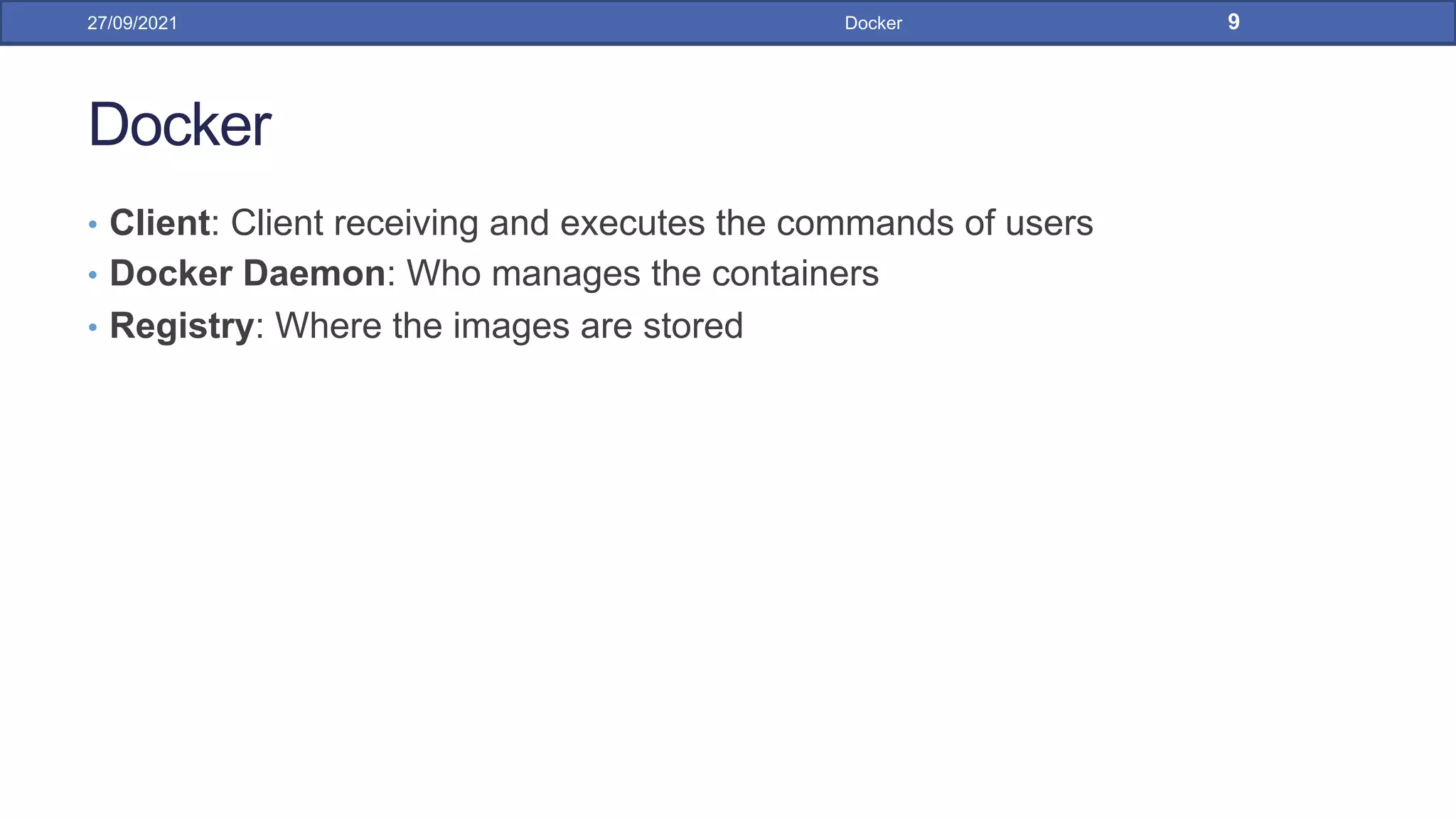
Task: Click the word "stored" in third bullet
Action: (x=692, y=326)
